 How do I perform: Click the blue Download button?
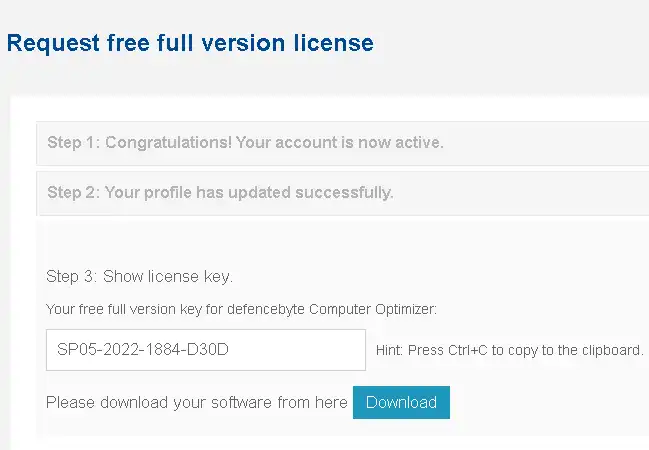point(401,402)
